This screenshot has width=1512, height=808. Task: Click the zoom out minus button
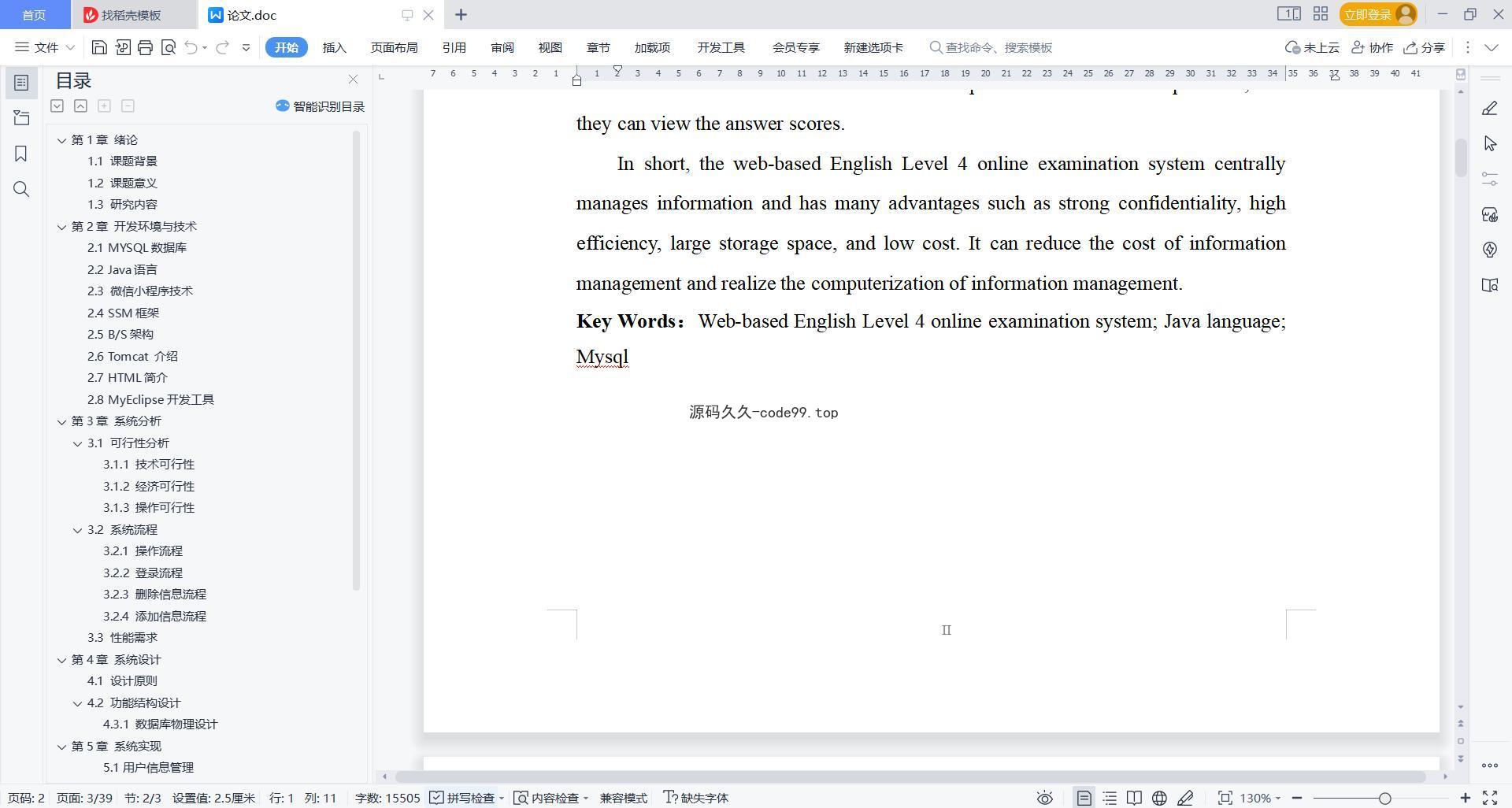[x=1297, y=798]
